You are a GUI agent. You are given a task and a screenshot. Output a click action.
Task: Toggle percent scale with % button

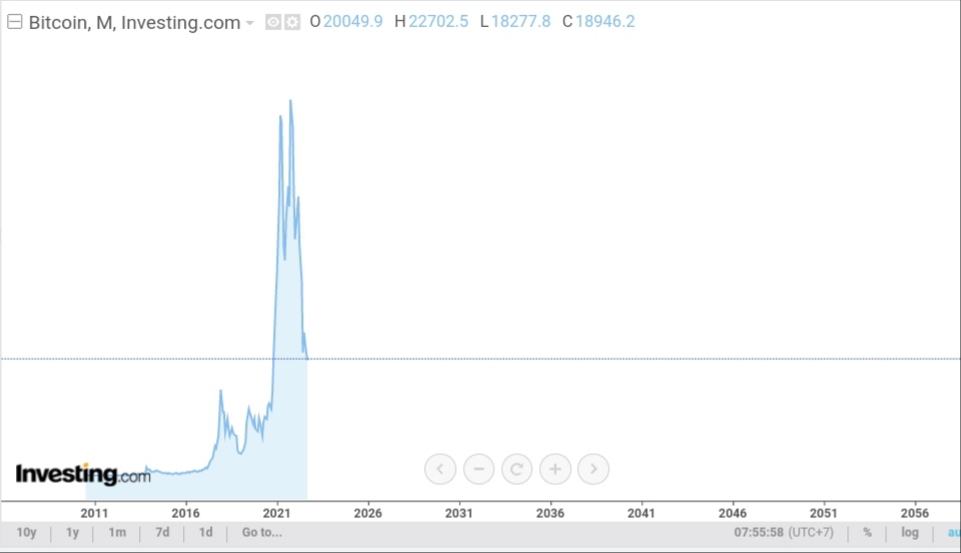(867, 532)
